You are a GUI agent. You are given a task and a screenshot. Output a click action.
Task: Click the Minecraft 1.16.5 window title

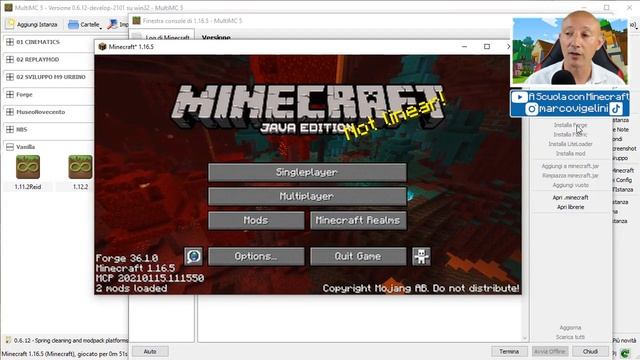tap(131, 47)
